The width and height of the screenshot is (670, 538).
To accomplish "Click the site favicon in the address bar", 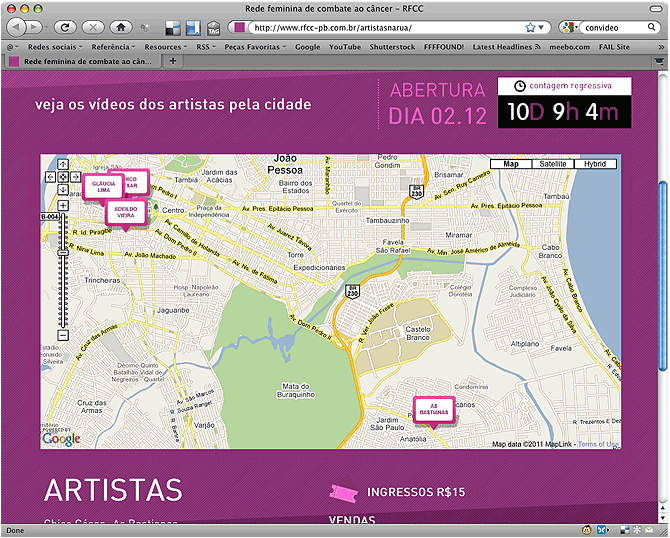I will pyautogui.click(x=239, y=28).
